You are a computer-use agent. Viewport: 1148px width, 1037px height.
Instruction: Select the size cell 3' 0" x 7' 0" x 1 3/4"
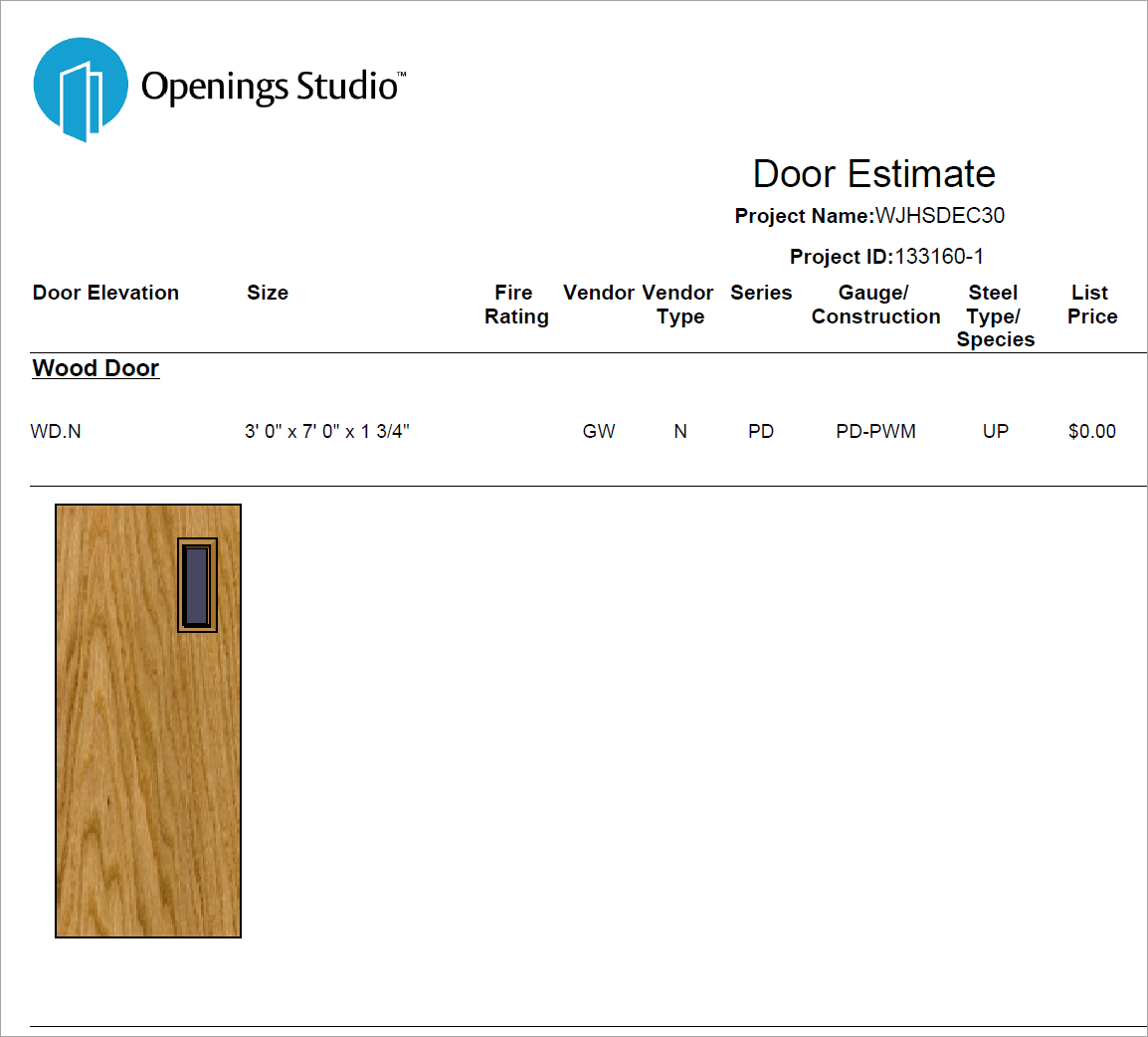click(x=326, y=431)
